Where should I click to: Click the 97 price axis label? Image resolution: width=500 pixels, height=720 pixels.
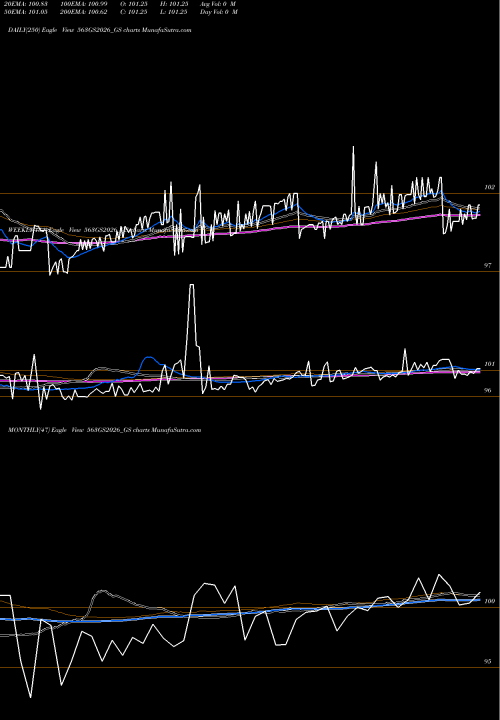tap(488, 265)
